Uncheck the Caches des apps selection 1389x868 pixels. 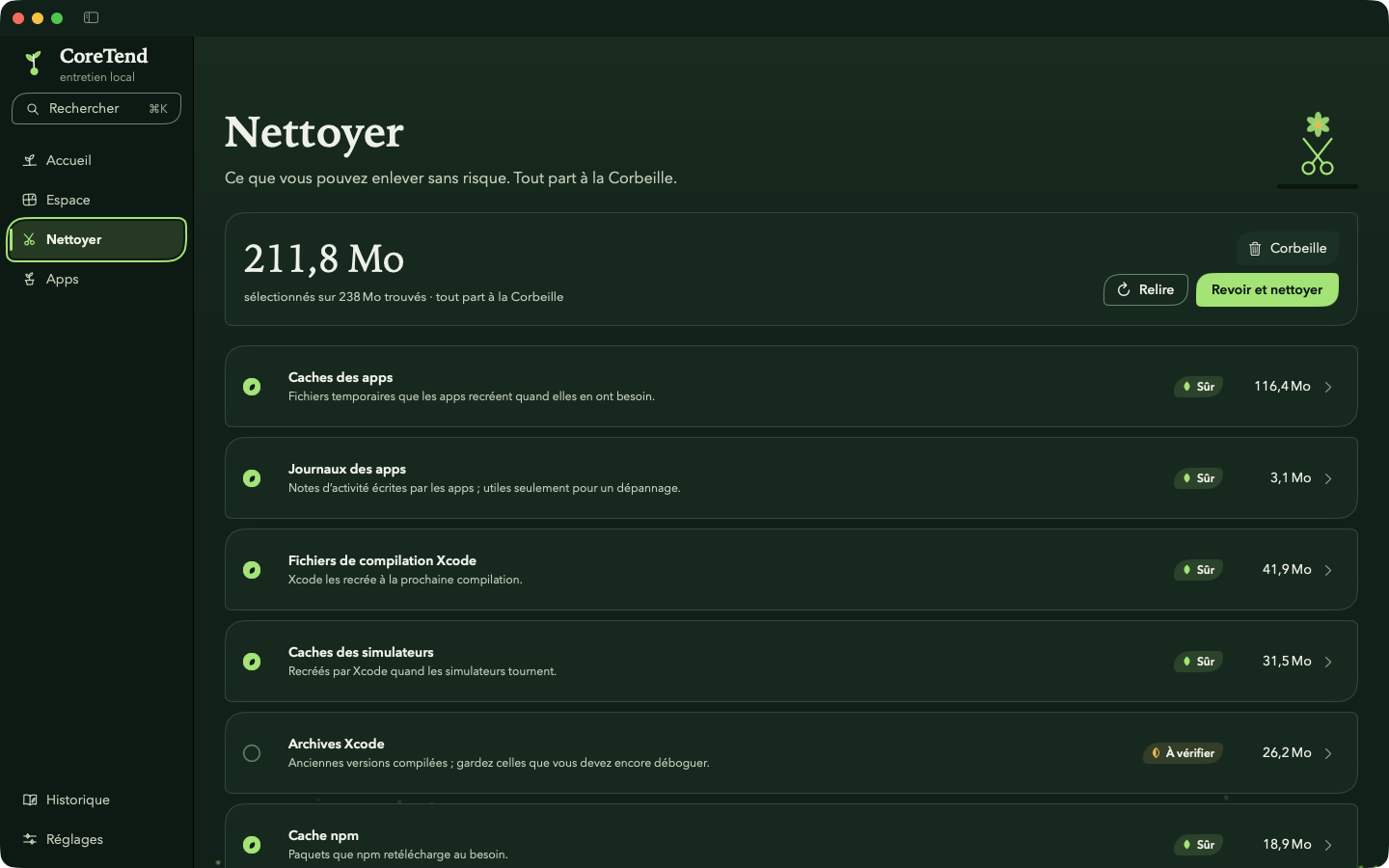coord(252,387)
